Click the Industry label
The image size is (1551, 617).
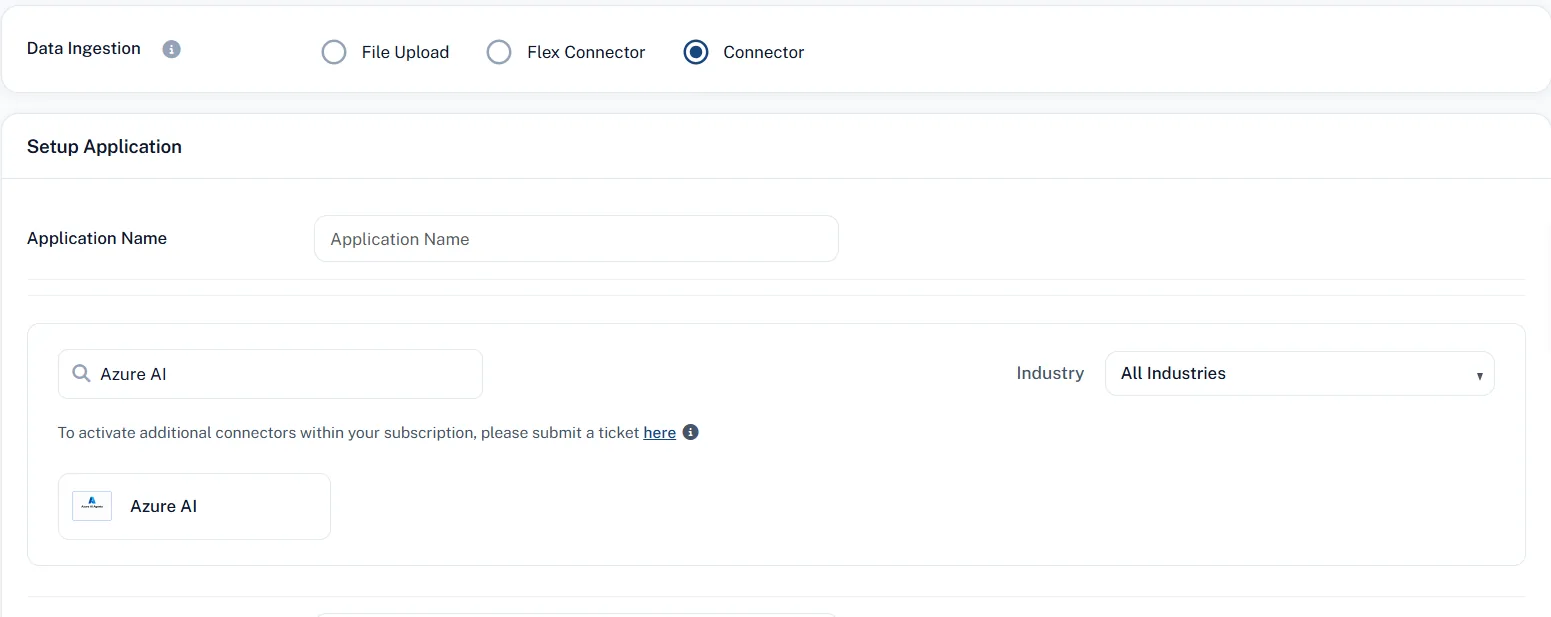(x=1050, y=373)
